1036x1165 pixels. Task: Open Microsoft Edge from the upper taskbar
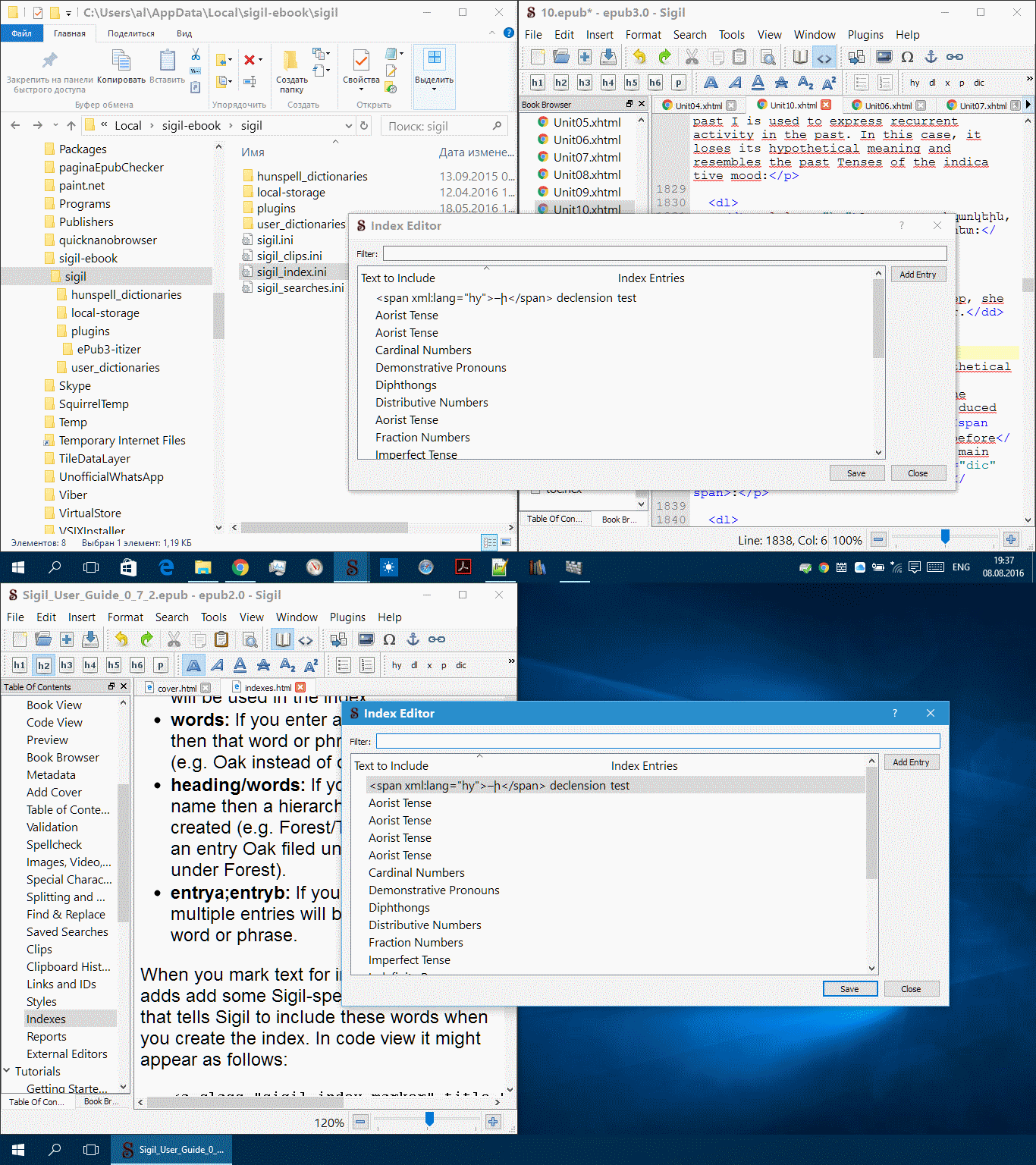click(x=166, y=567)
